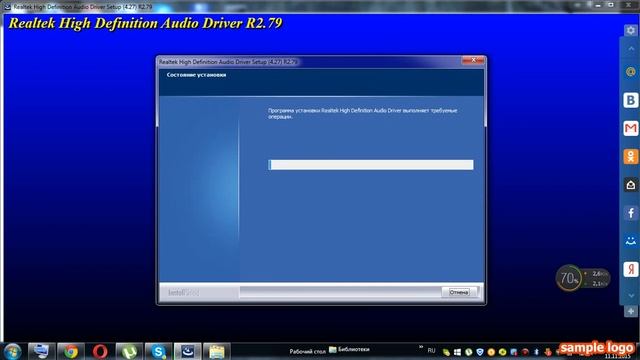Open the VKontakte shortcut in sidebar
640x360 pixels.
[x=631, y=100]
